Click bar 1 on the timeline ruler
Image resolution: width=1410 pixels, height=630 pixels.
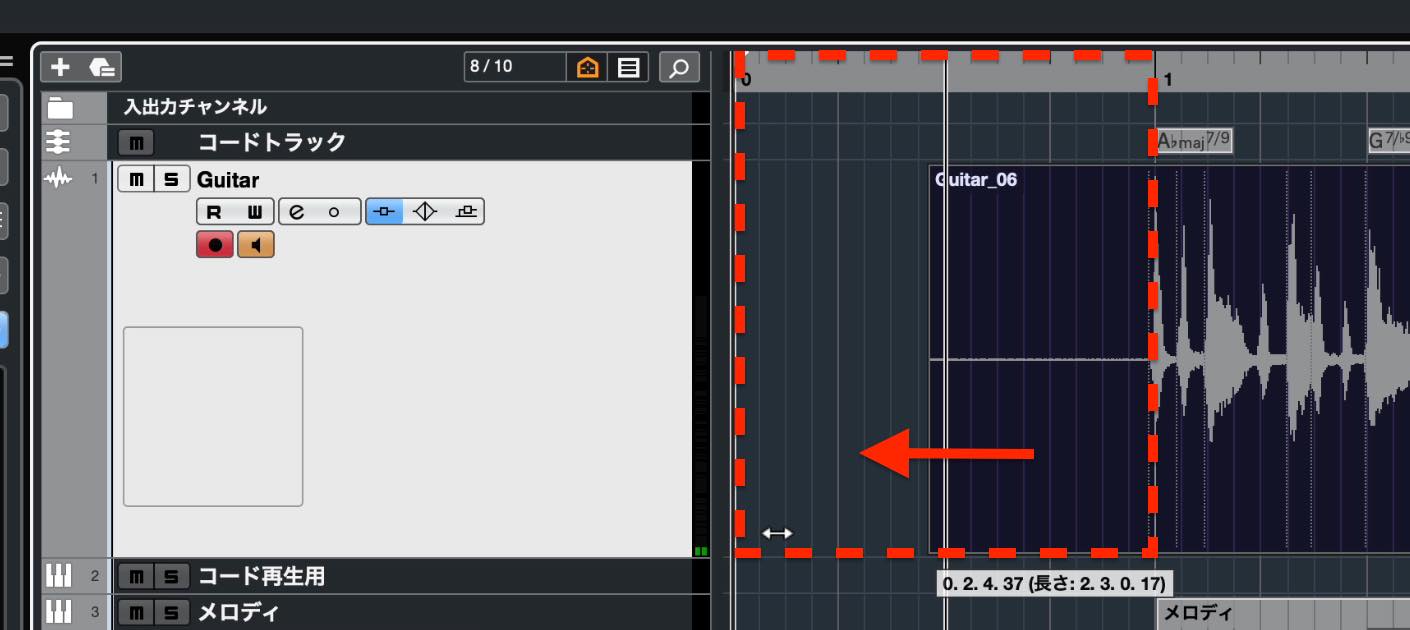point(1168,78)
